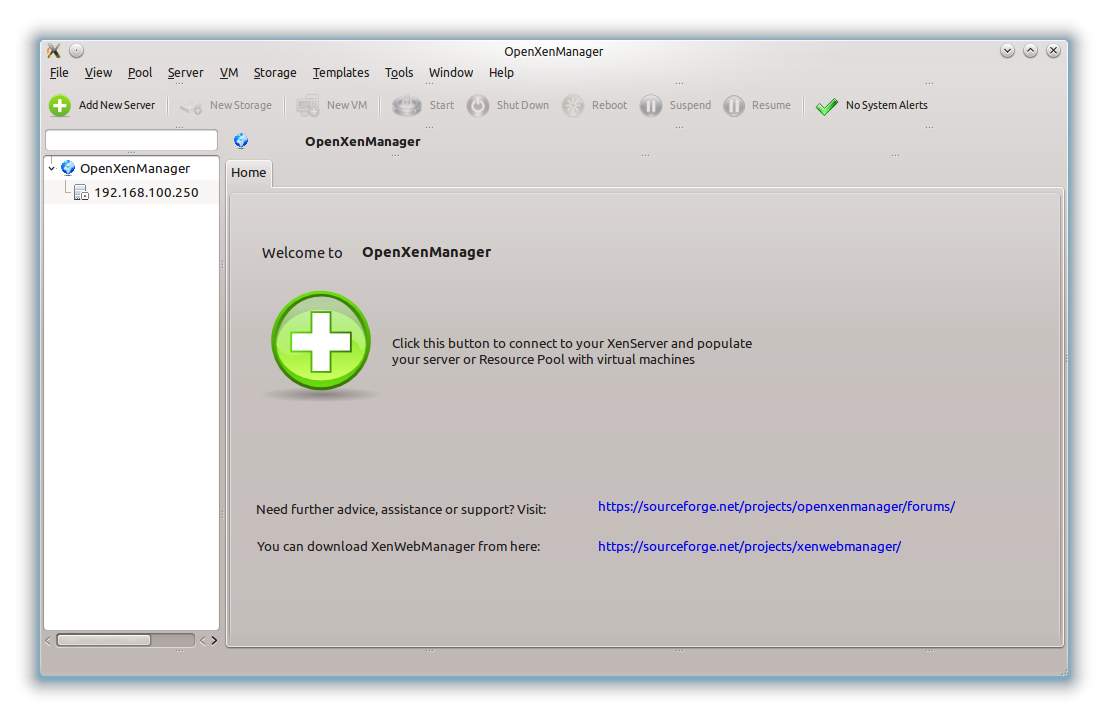The image size is (1108, 716).
Task: Open the xenwebmanager download link
Action: tap(749, 546)
